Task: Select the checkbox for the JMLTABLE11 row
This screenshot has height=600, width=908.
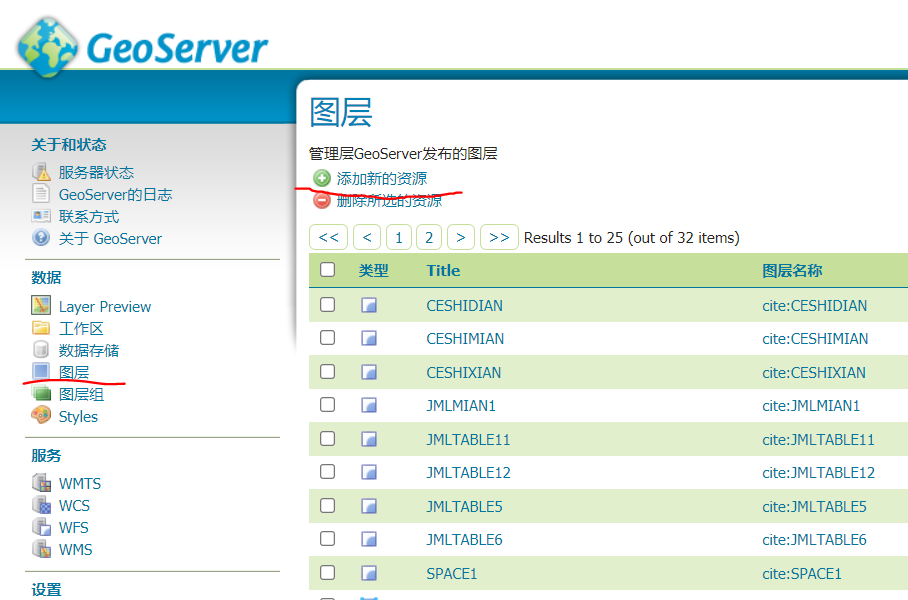Action: pos(327,439)
